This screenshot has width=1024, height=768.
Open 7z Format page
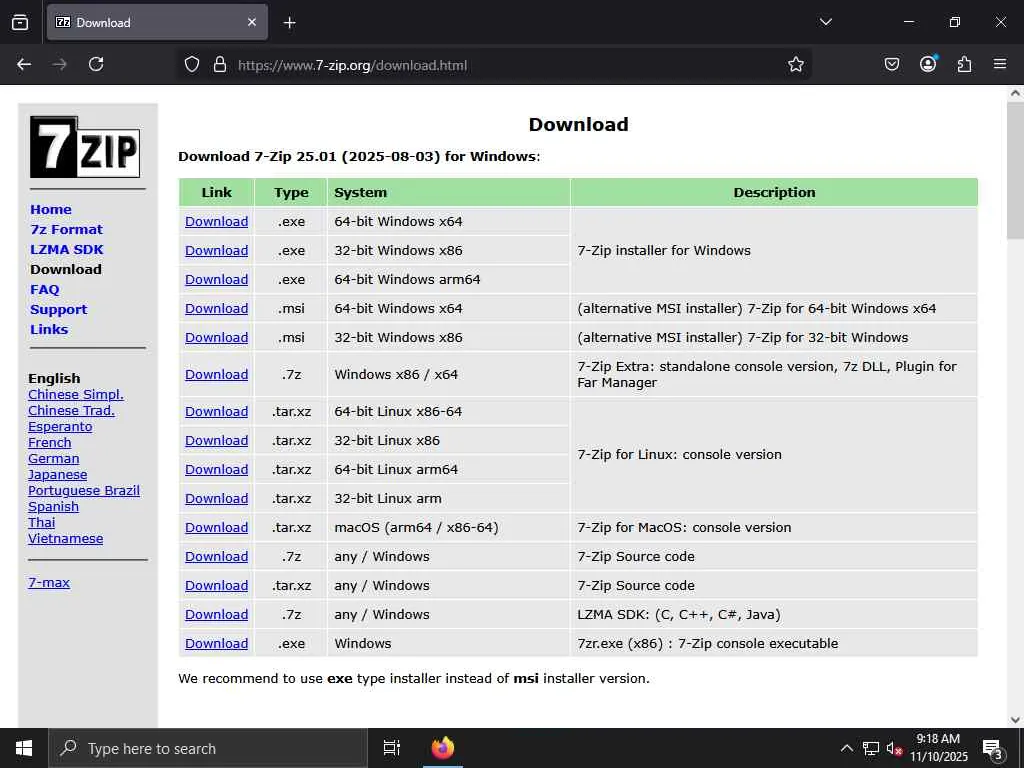click(67, 230)
